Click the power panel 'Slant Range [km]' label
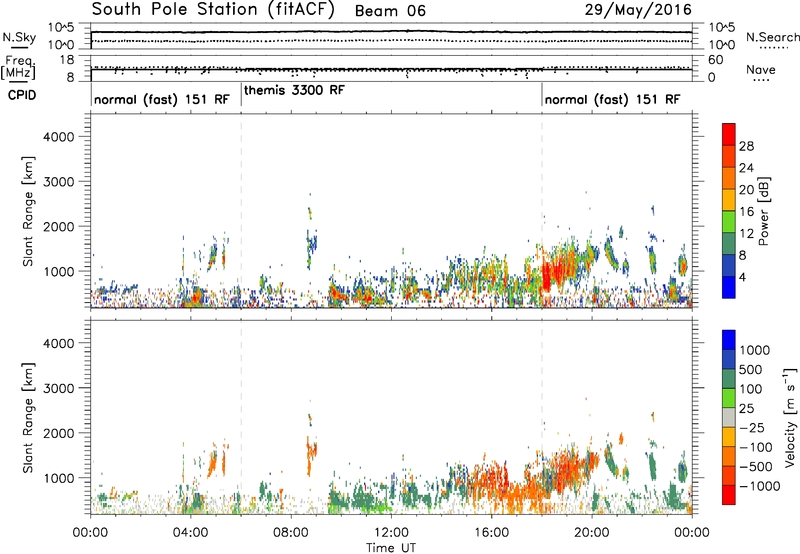 (x=28, y=211)
